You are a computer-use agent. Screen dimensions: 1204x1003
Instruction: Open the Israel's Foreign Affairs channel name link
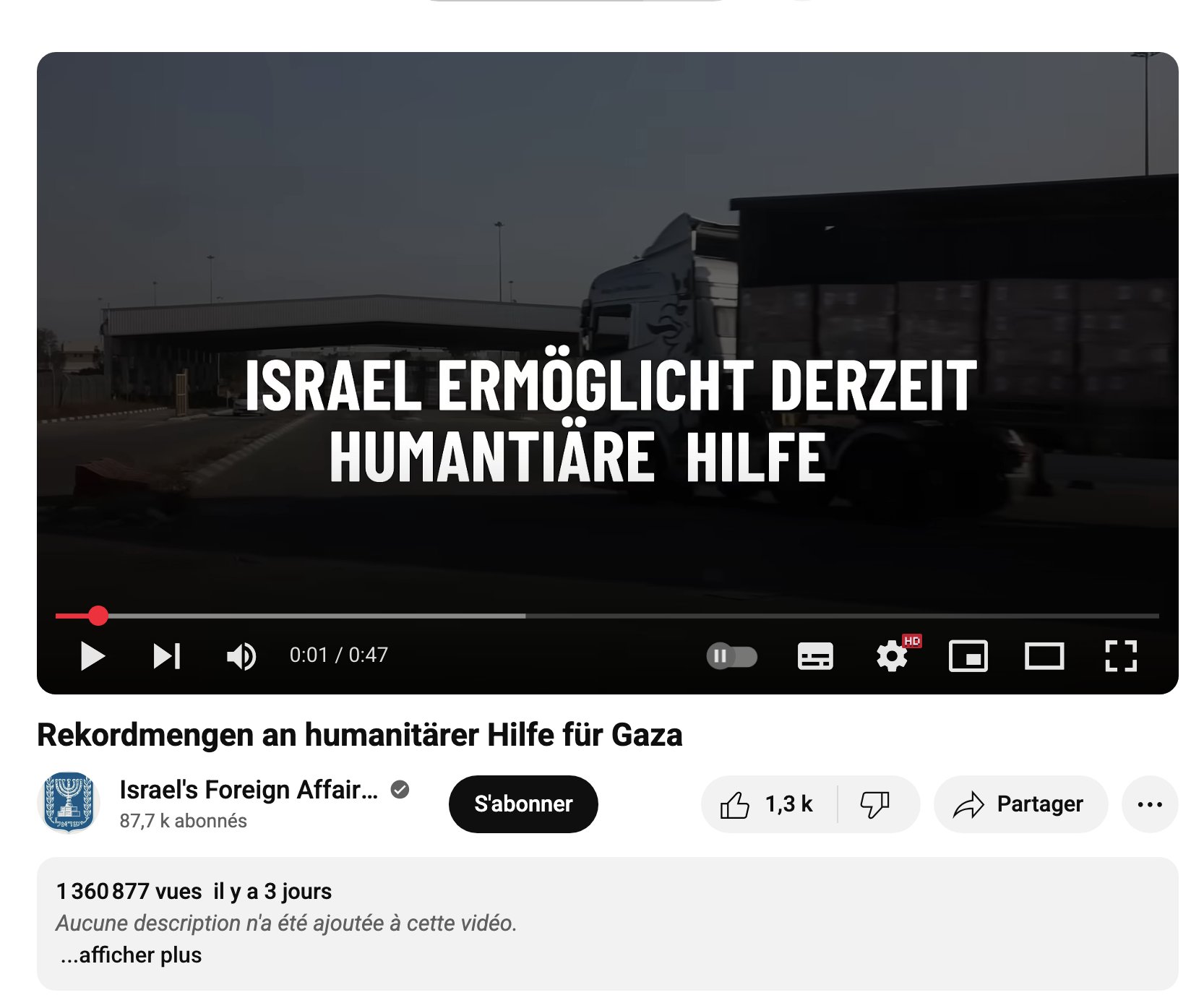249,790
